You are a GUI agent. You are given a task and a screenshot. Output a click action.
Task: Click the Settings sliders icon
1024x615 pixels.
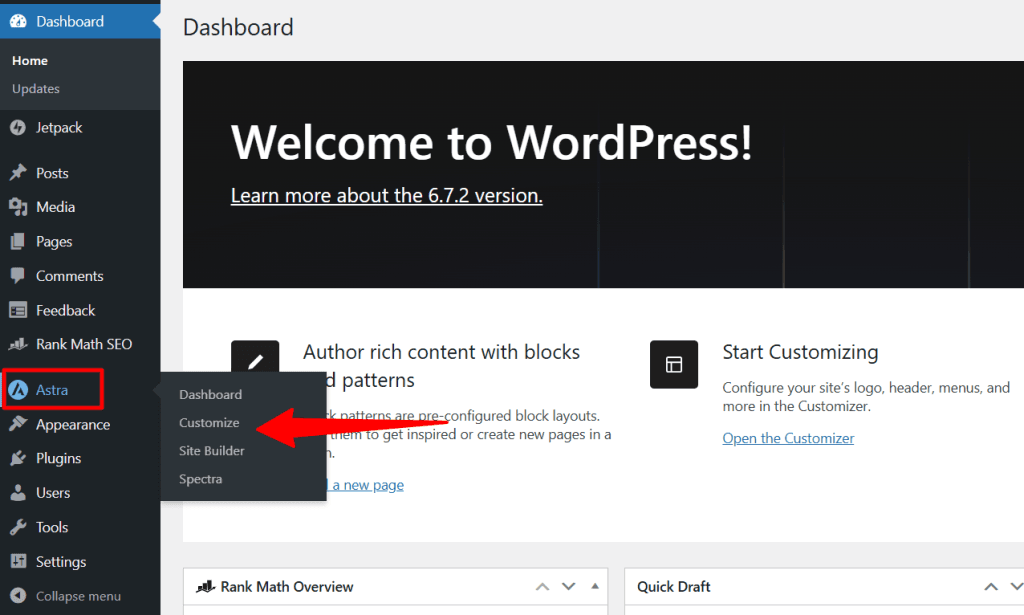pyautogui.click(x=18, y=562)
